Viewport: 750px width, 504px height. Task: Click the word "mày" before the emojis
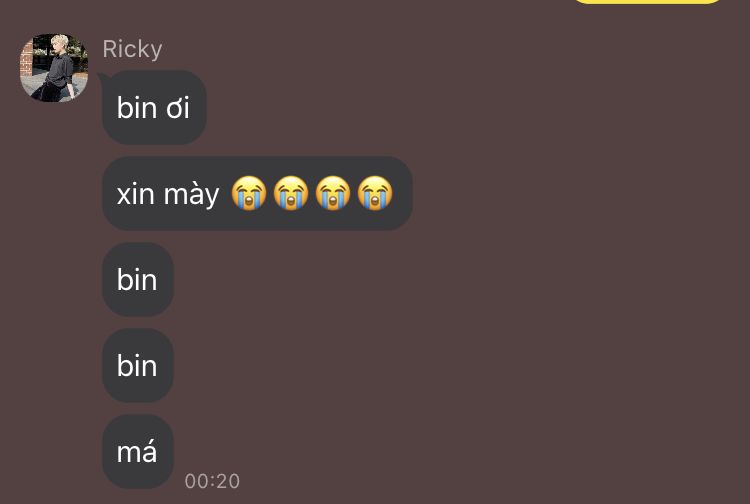tap(191, 196)
